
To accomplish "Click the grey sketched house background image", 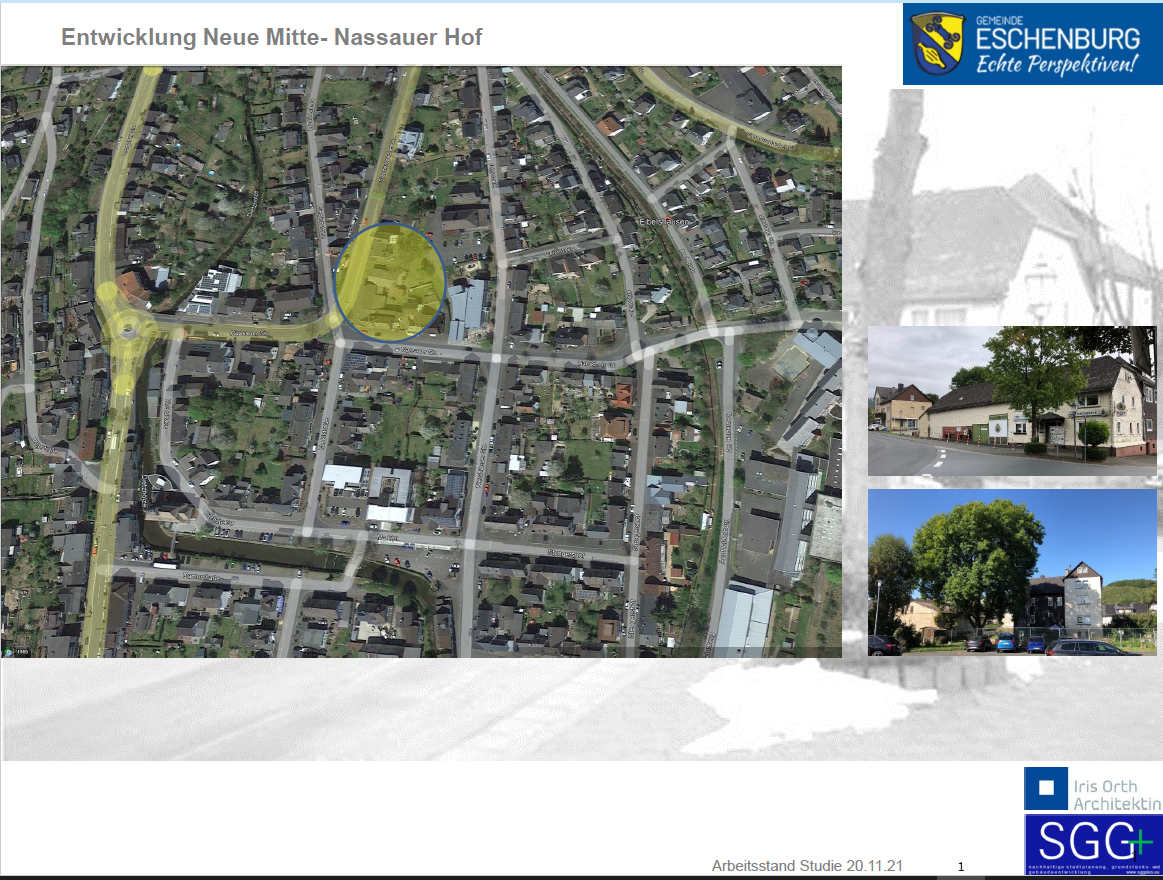I will pyautogui.click(x=1000, y=240).
